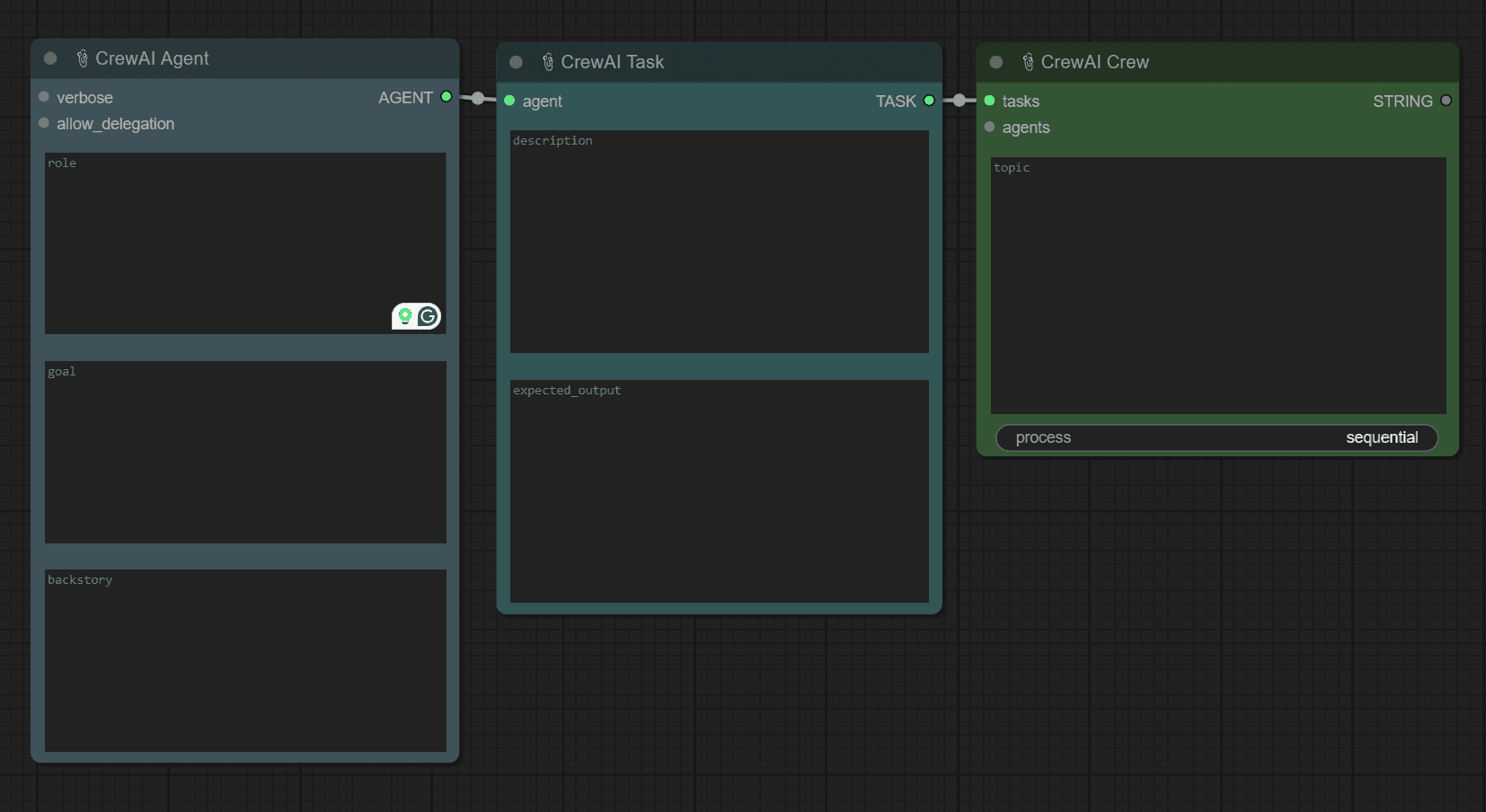
Task: Click the Grammarly G icon in role field
Action: [x=428, y=316]
